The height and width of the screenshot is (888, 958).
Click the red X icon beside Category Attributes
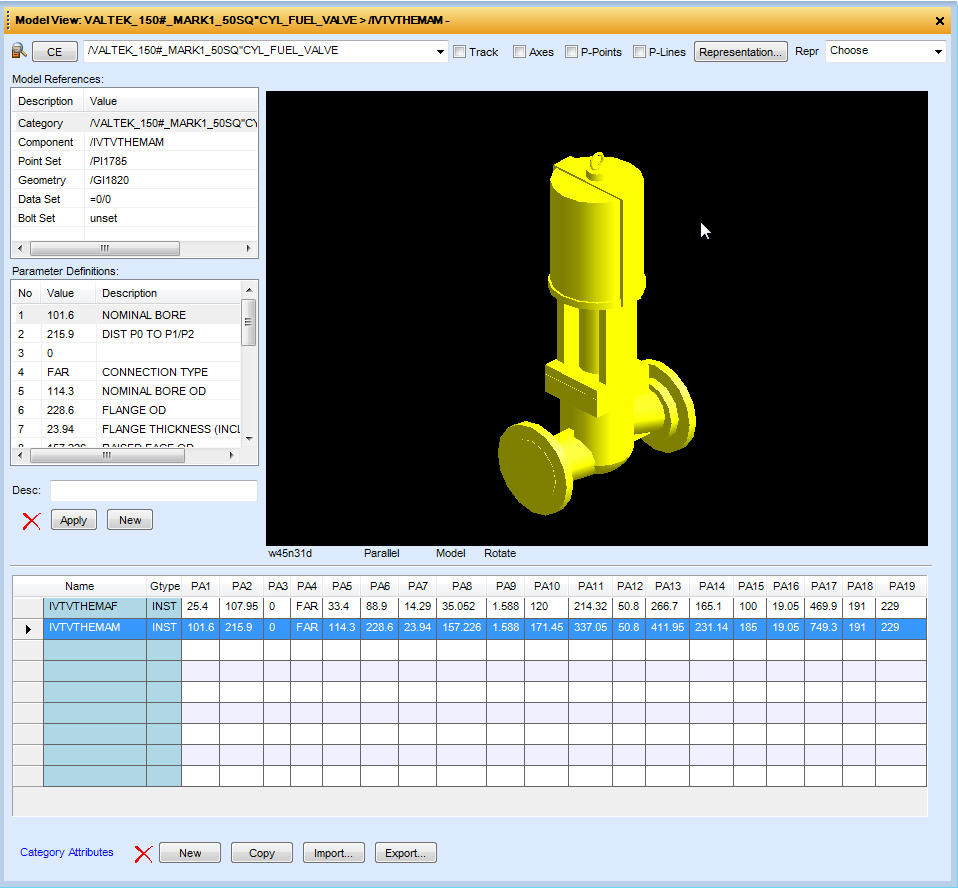point(143,853)
